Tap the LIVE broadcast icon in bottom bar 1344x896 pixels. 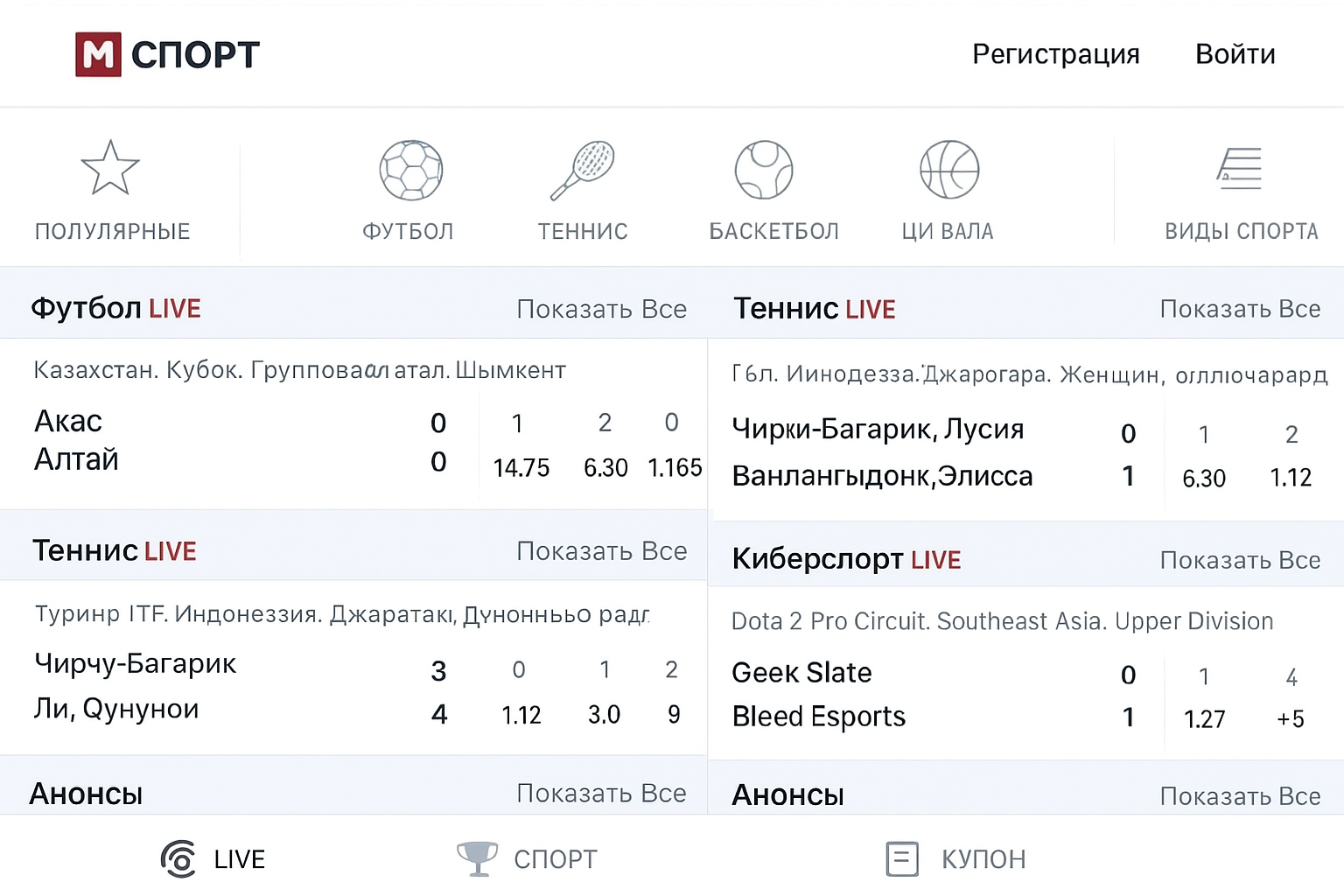click(x=179, y=859)
